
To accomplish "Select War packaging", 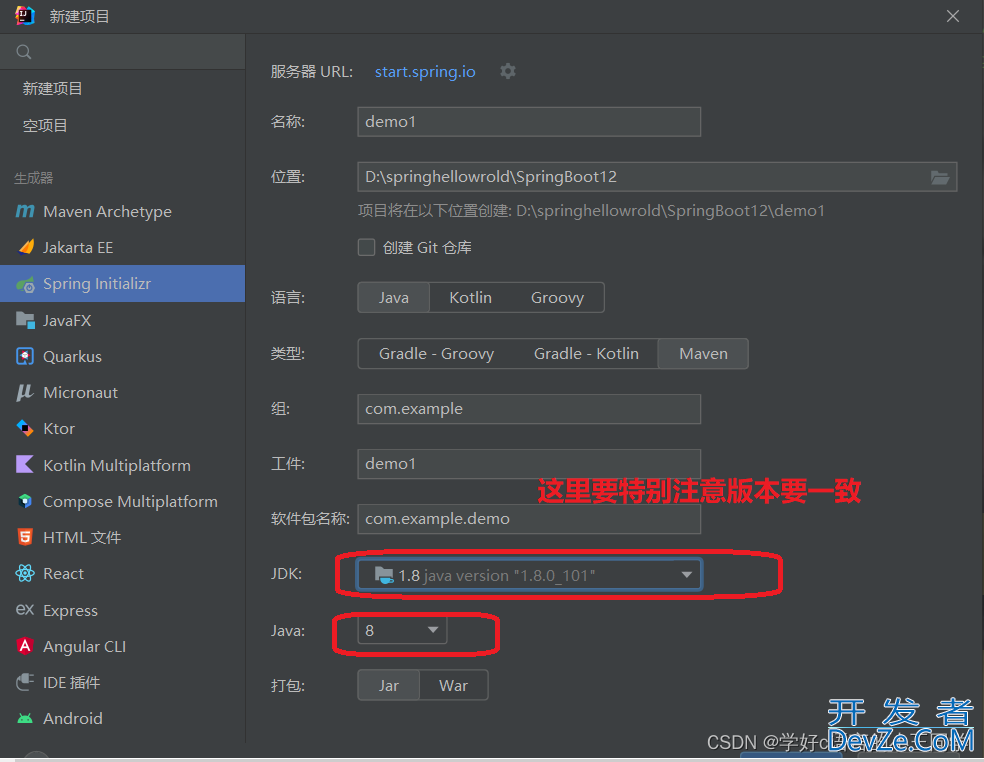I will click(453, 685).
